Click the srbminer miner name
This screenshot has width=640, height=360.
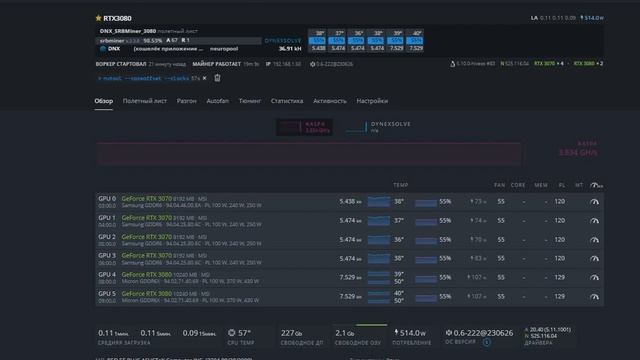[x=112, y=41]
